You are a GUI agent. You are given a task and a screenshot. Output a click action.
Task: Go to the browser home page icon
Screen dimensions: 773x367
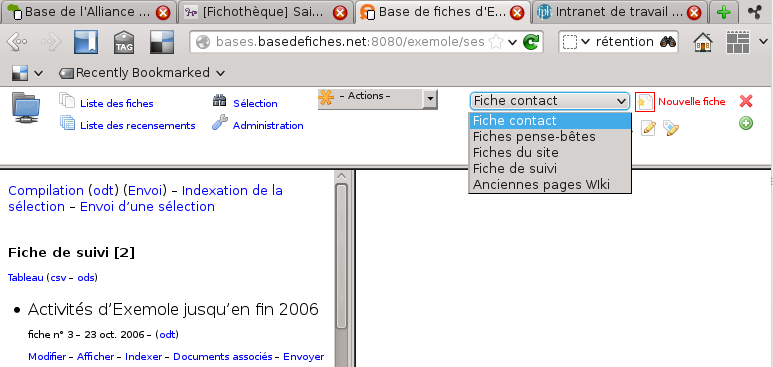point(703,42)
